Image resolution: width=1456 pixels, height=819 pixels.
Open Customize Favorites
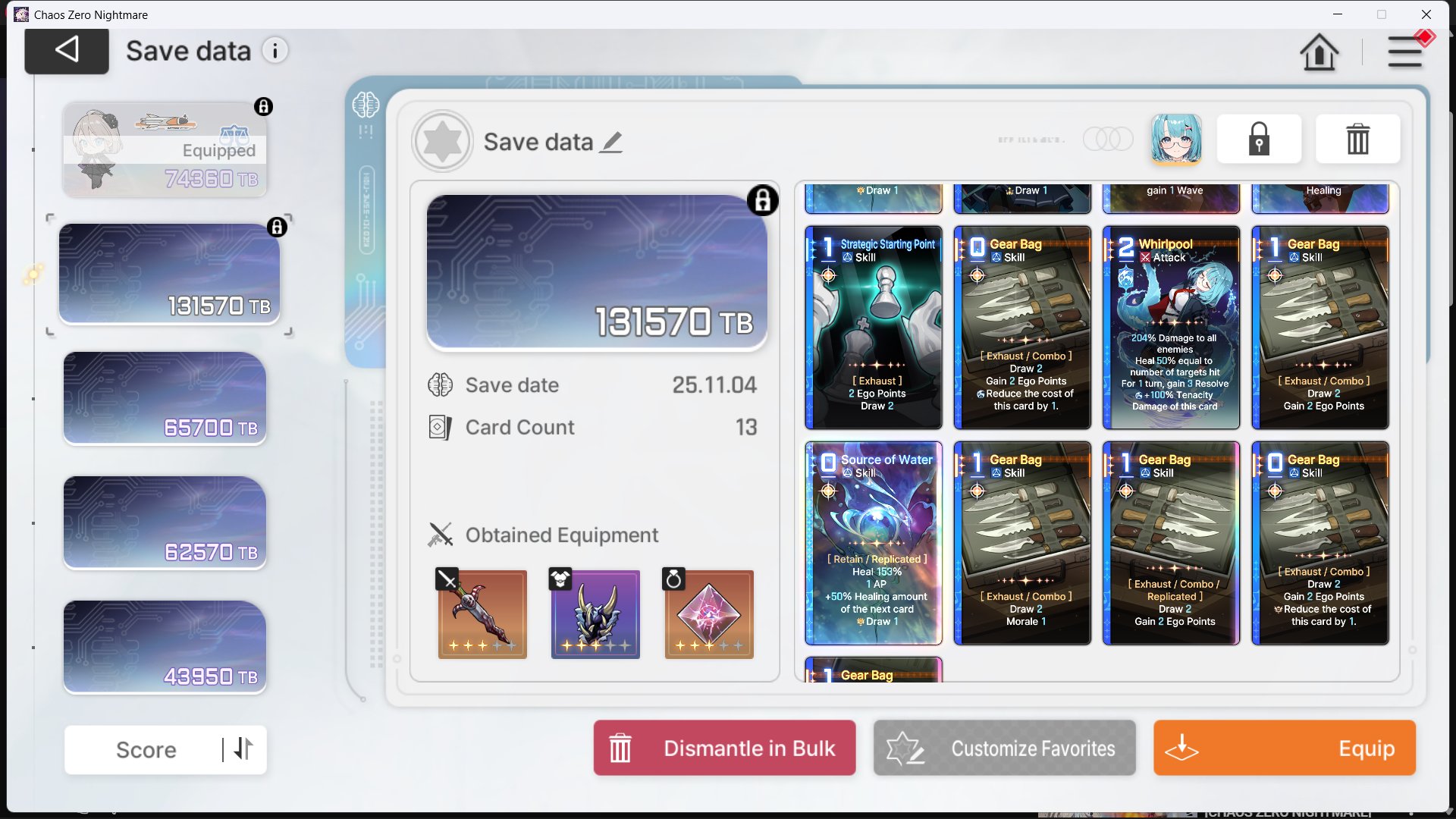(x=1004, y=748)
